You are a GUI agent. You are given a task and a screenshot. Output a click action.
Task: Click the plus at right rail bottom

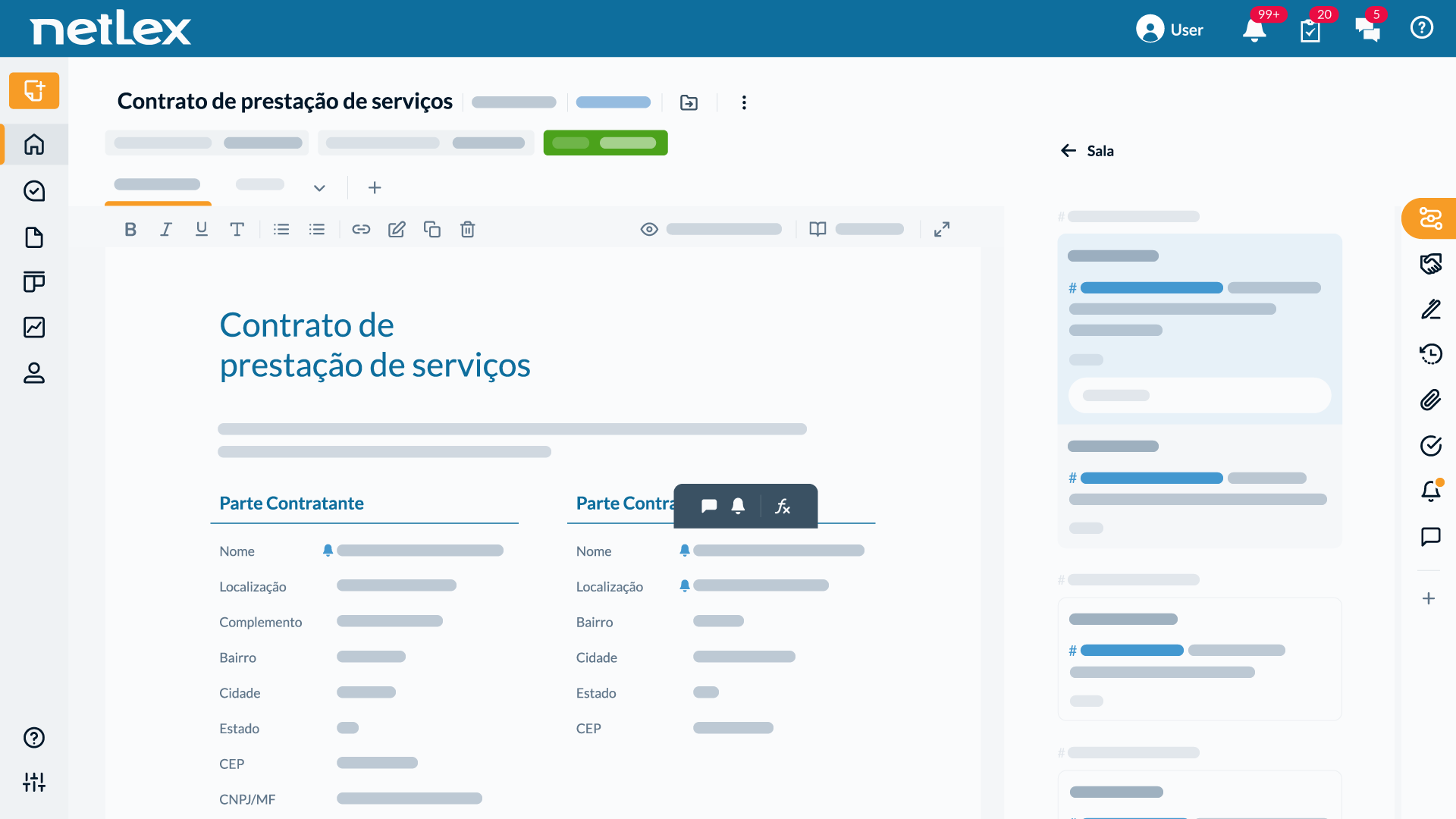(1429, 599)
